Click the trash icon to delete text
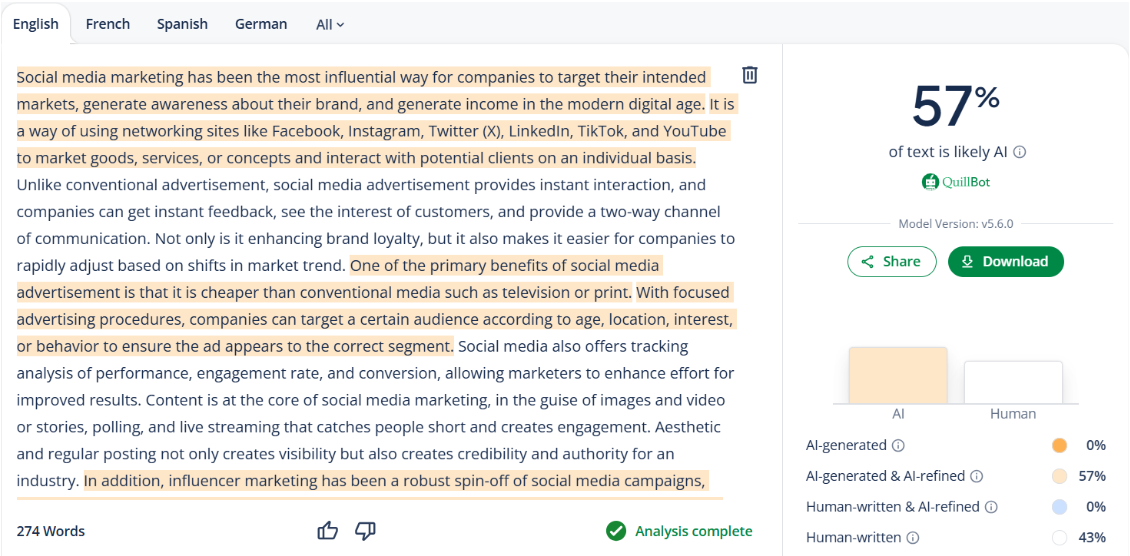The height and width of the screenshot is (556, 1130). 750,75
